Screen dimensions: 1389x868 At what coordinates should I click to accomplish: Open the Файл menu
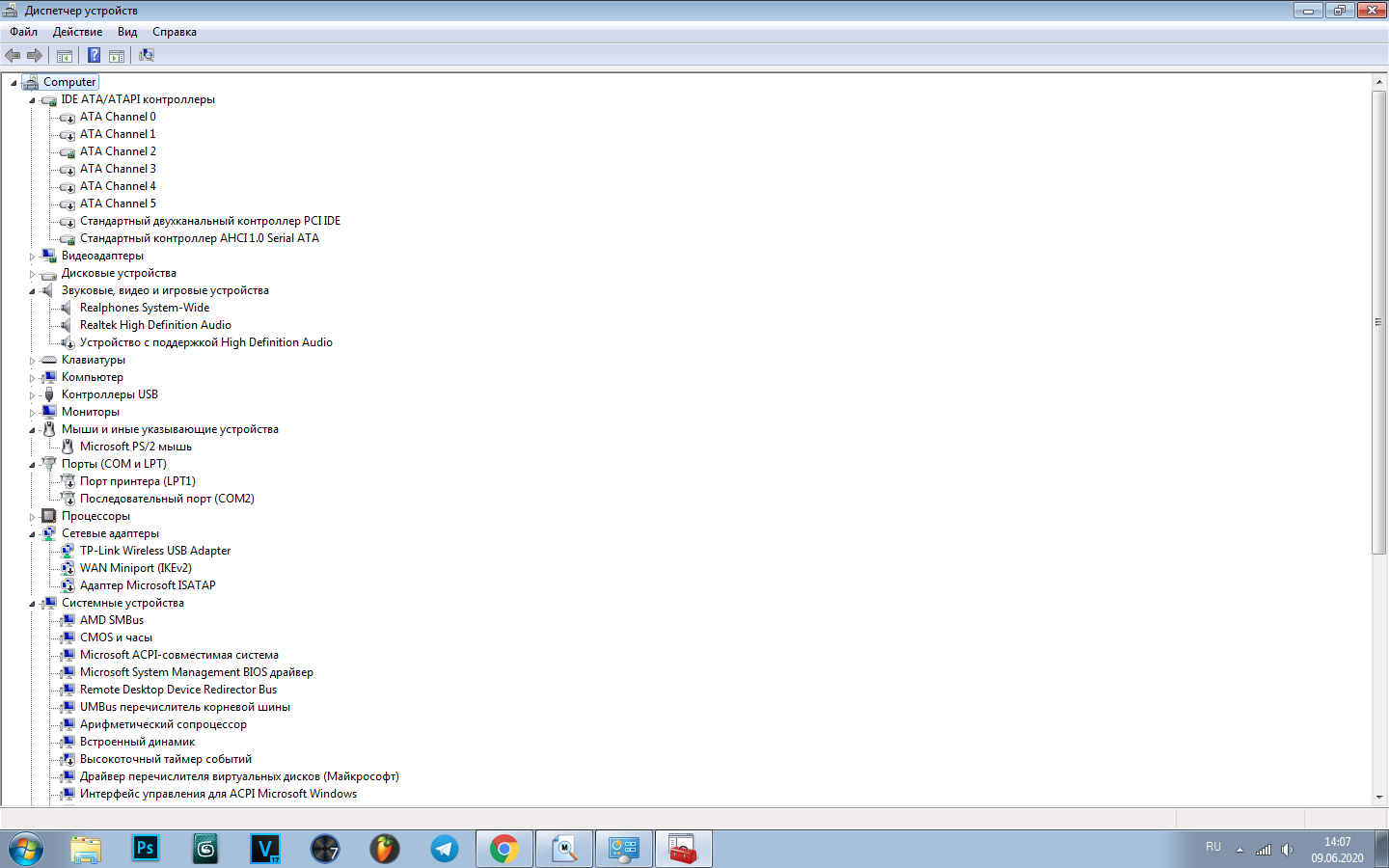[x=24, y=32]
